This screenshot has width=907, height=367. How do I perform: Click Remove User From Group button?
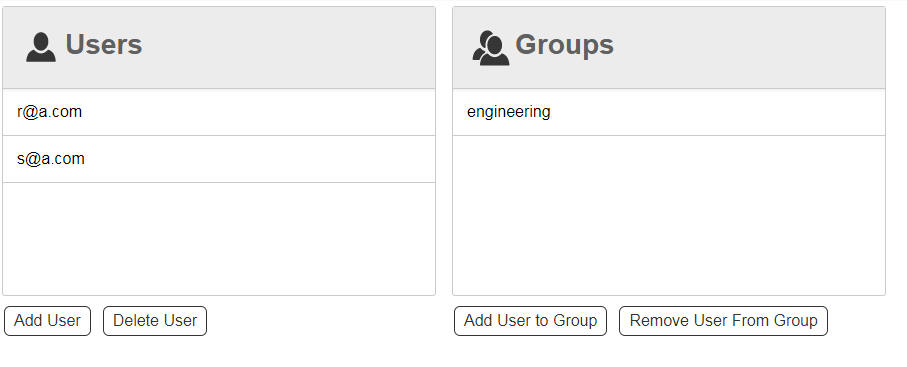pos(723,321)
